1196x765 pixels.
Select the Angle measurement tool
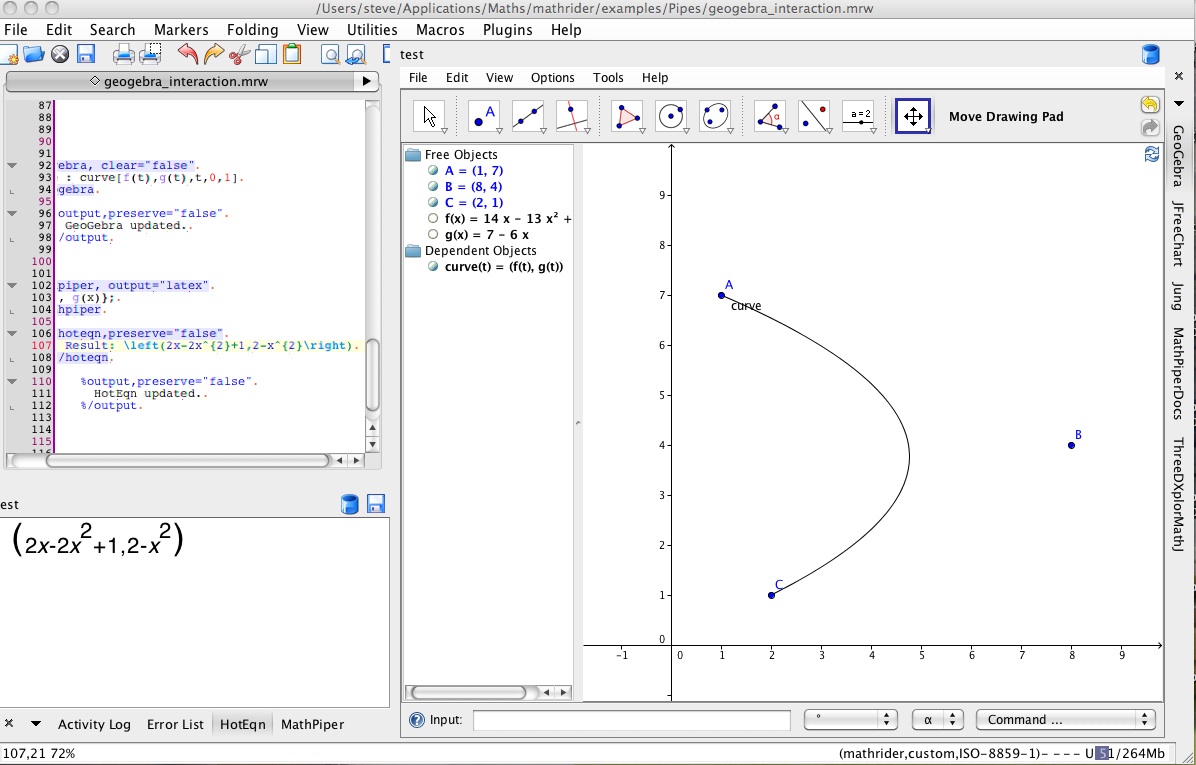770,116
